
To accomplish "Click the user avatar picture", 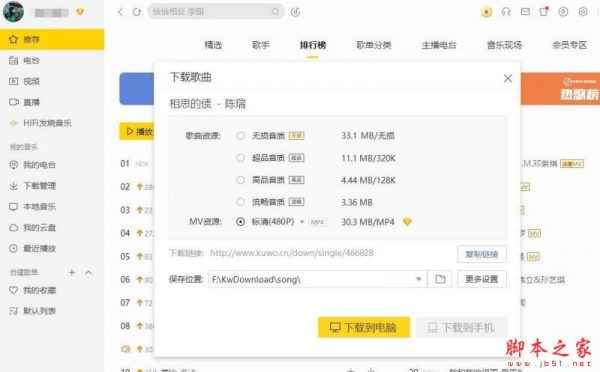I will (13, 11).
